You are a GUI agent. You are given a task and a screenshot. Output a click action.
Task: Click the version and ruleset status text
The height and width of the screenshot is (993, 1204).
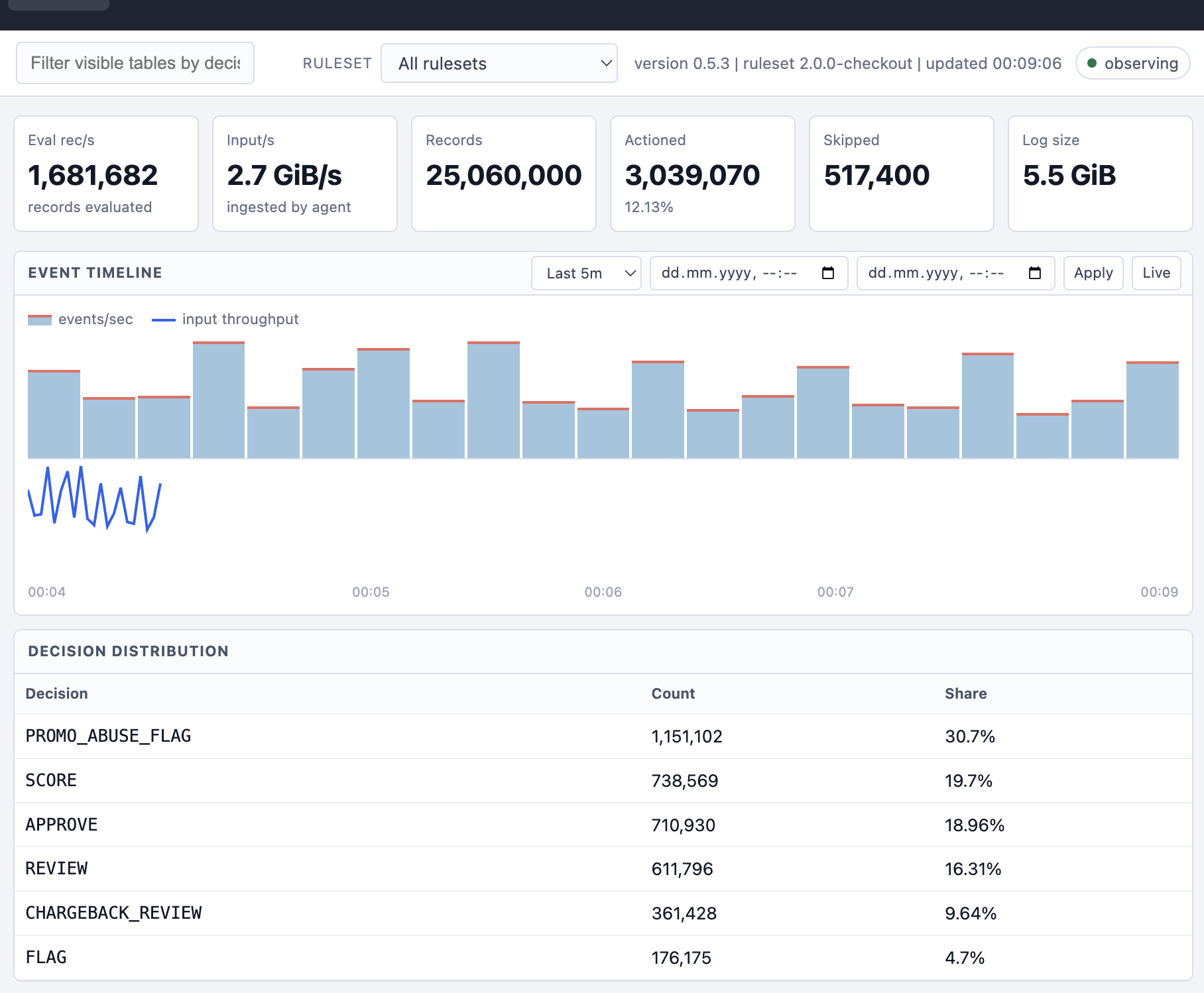pyautogui.click(x=848, y=64)
